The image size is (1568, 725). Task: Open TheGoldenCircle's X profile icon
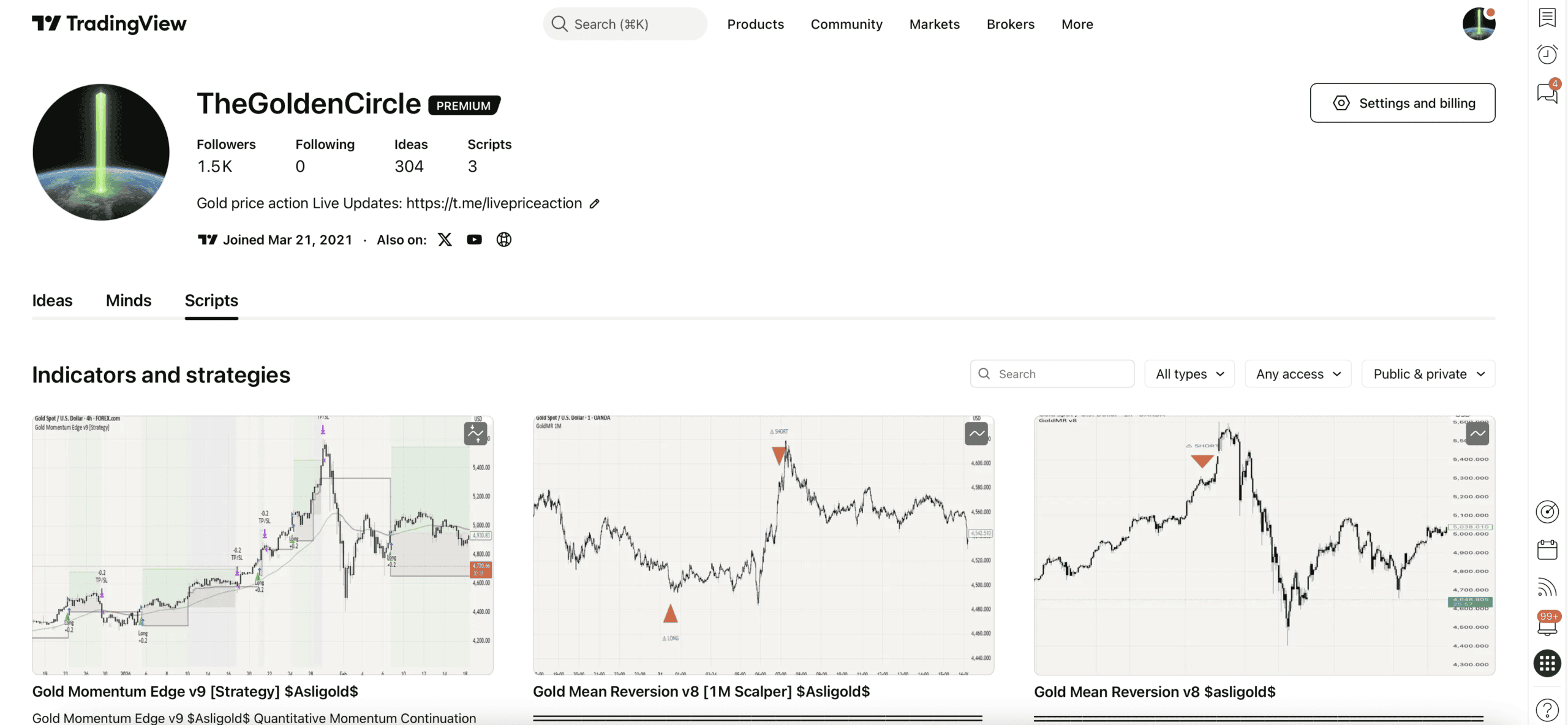[x=445, y=239]
